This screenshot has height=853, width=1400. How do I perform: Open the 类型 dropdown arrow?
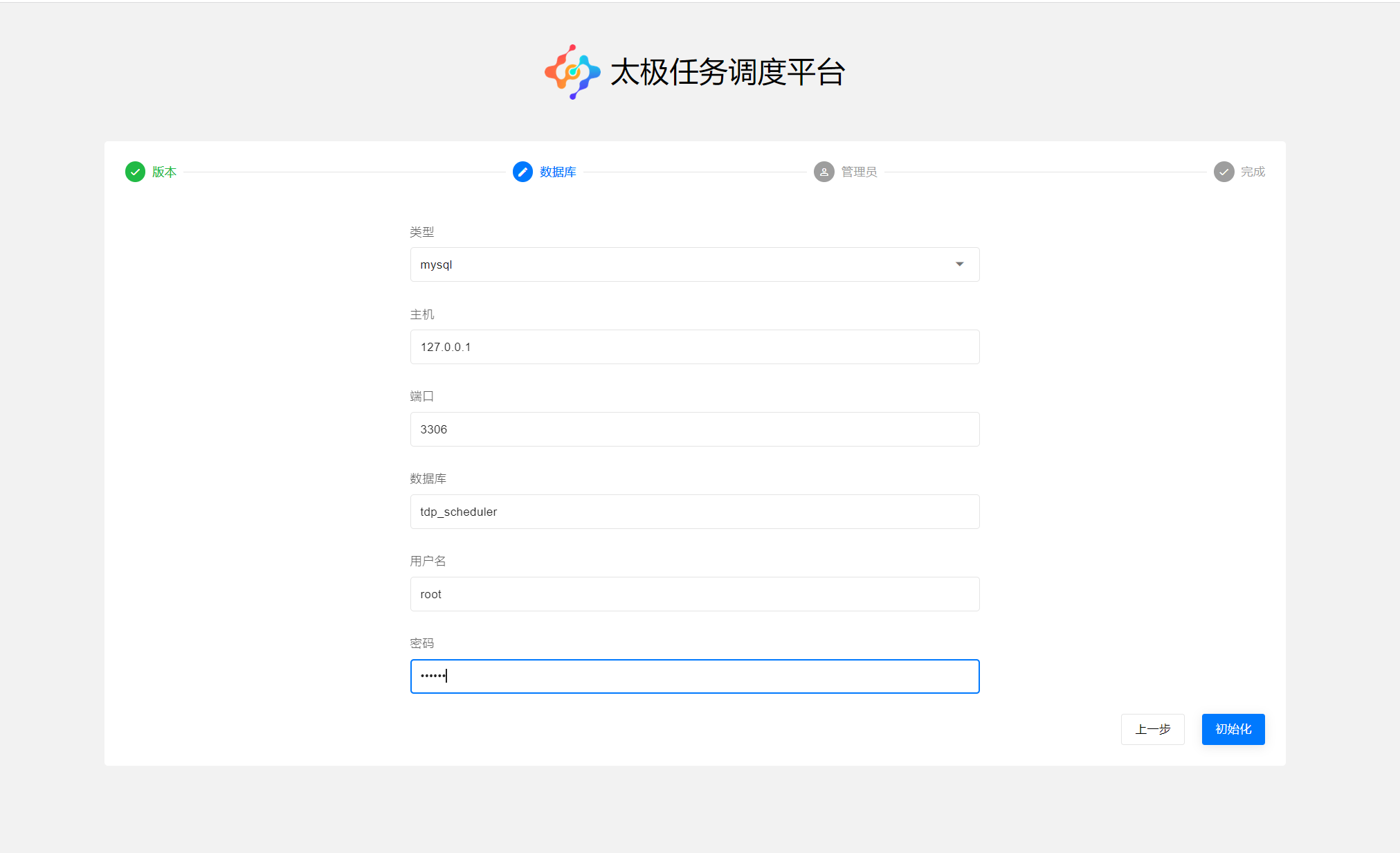[x=960, y=264]
